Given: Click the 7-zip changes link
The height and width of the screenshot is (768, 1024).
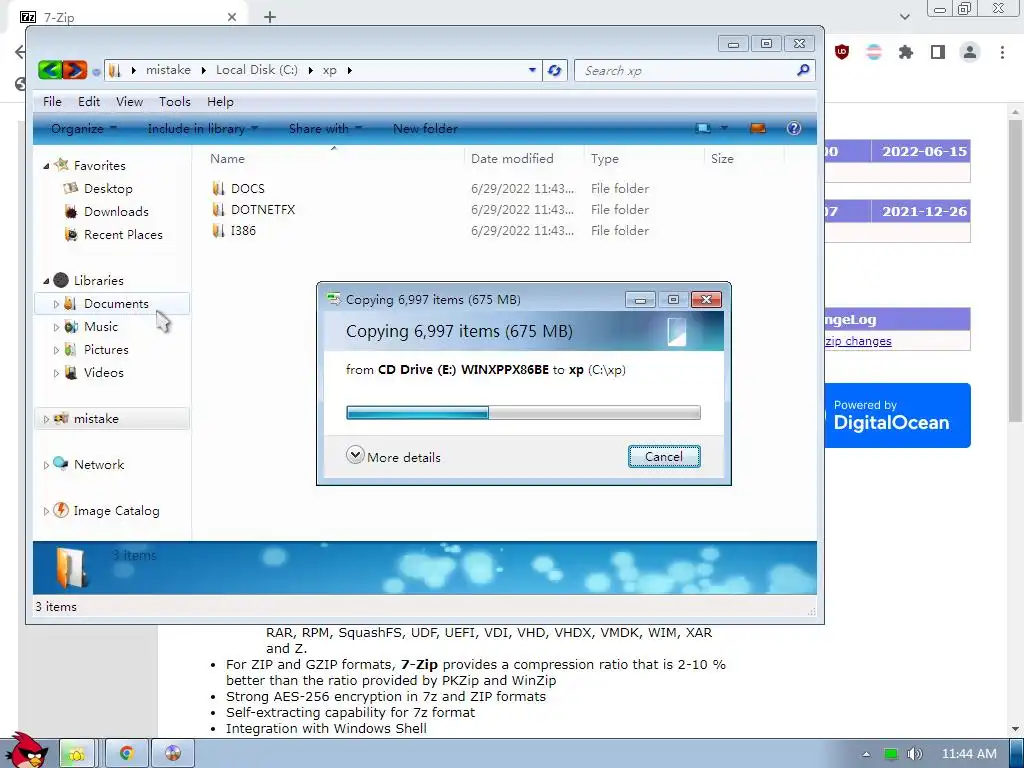Looking at the screenshot, I should coord(857,341).
